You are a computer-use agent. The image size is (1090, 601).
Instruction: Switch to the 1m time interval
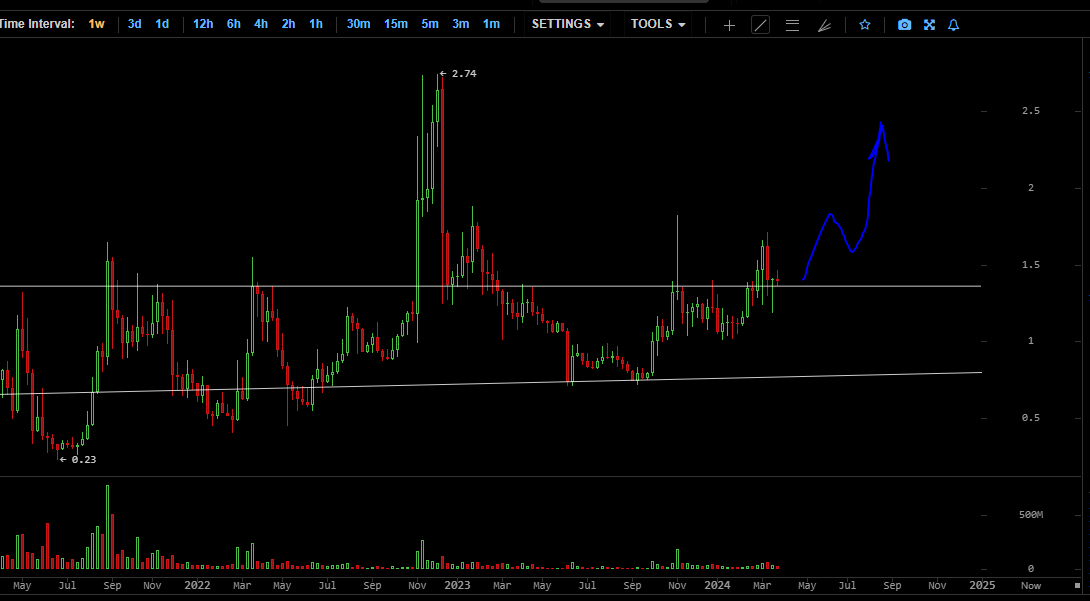tap(491, 24)
